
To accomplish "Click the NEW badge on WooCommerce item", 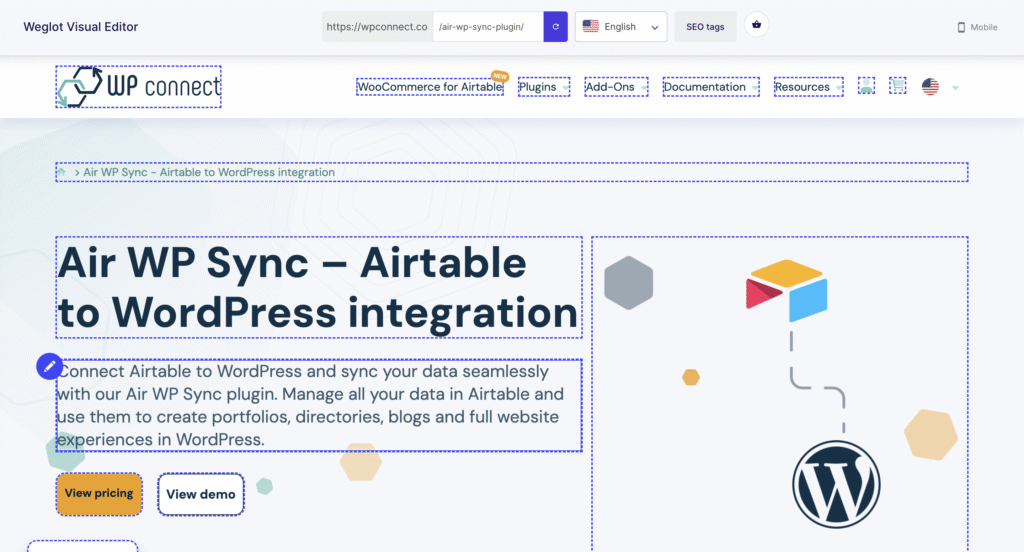I will [500, 76].
